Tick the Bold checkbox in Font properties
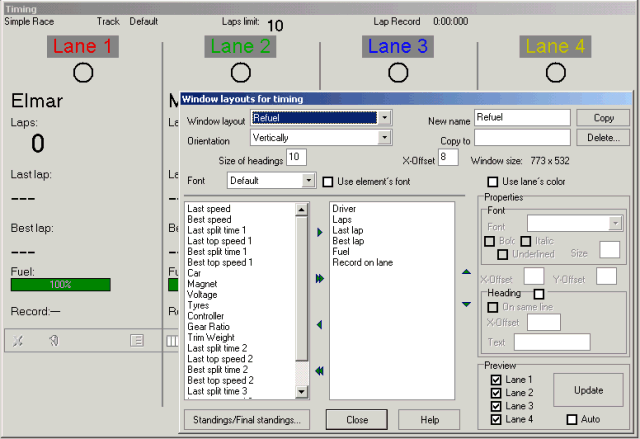This screenshot has width=640, height=439. click(489, 241)
